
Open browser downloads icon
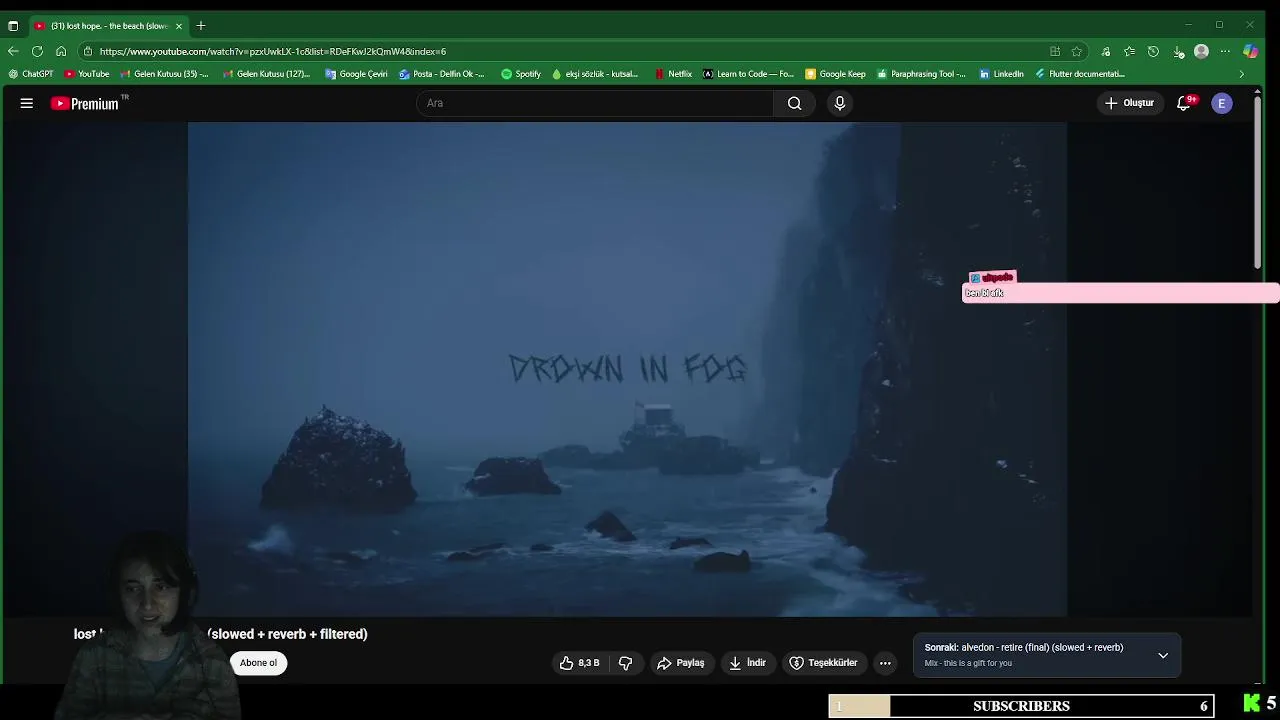point(1178,51)
